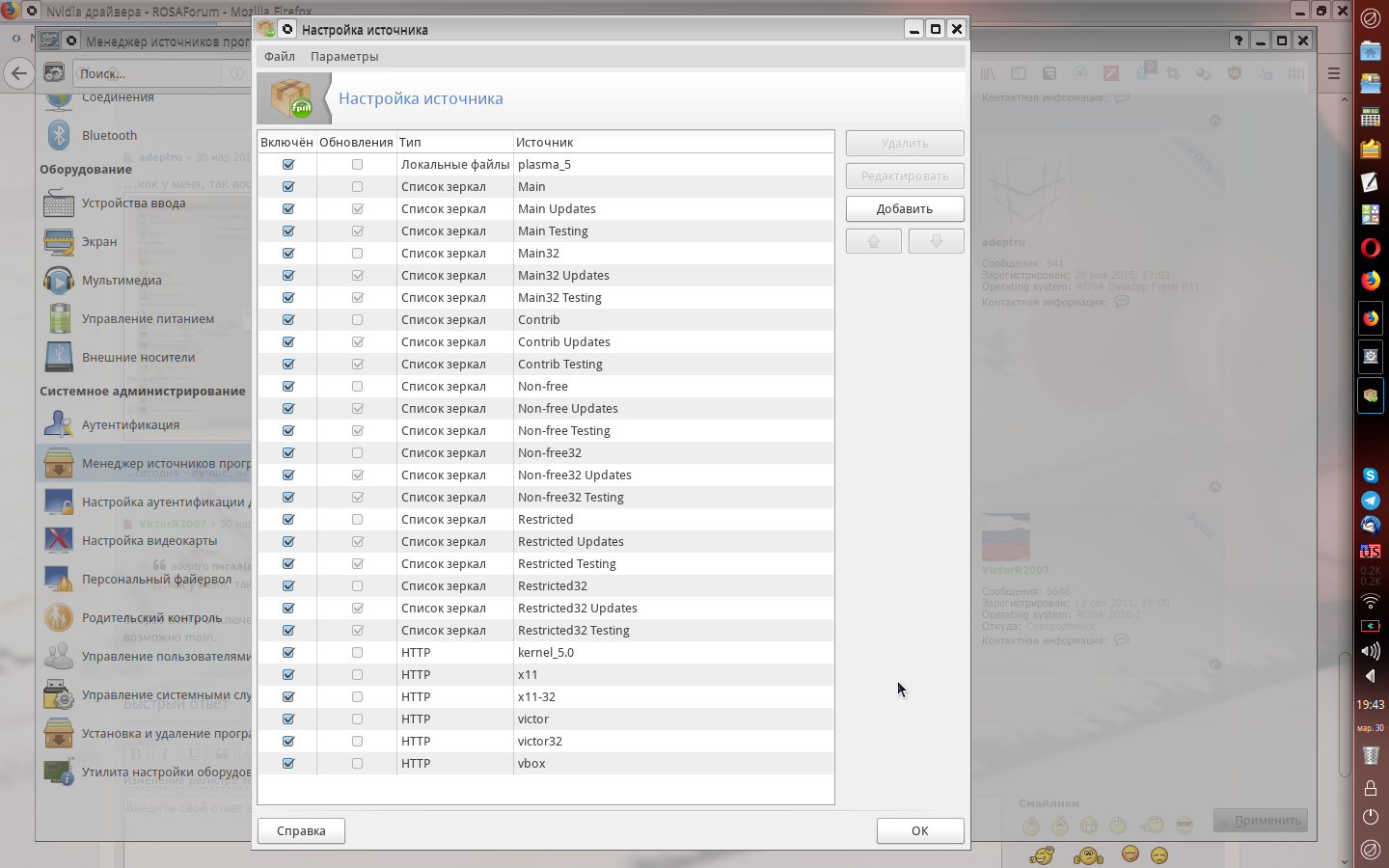Toggle Updates checkbox for Main Testing
The image size is (1389, 868).
(x=357, y=231)
